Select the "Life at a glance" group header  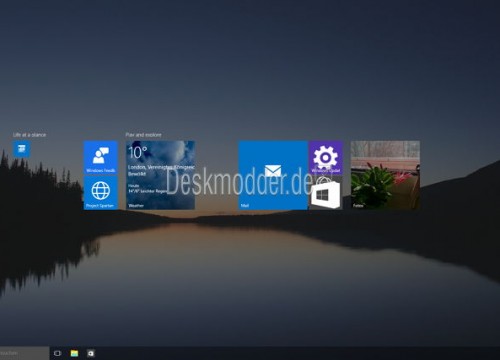29,135
